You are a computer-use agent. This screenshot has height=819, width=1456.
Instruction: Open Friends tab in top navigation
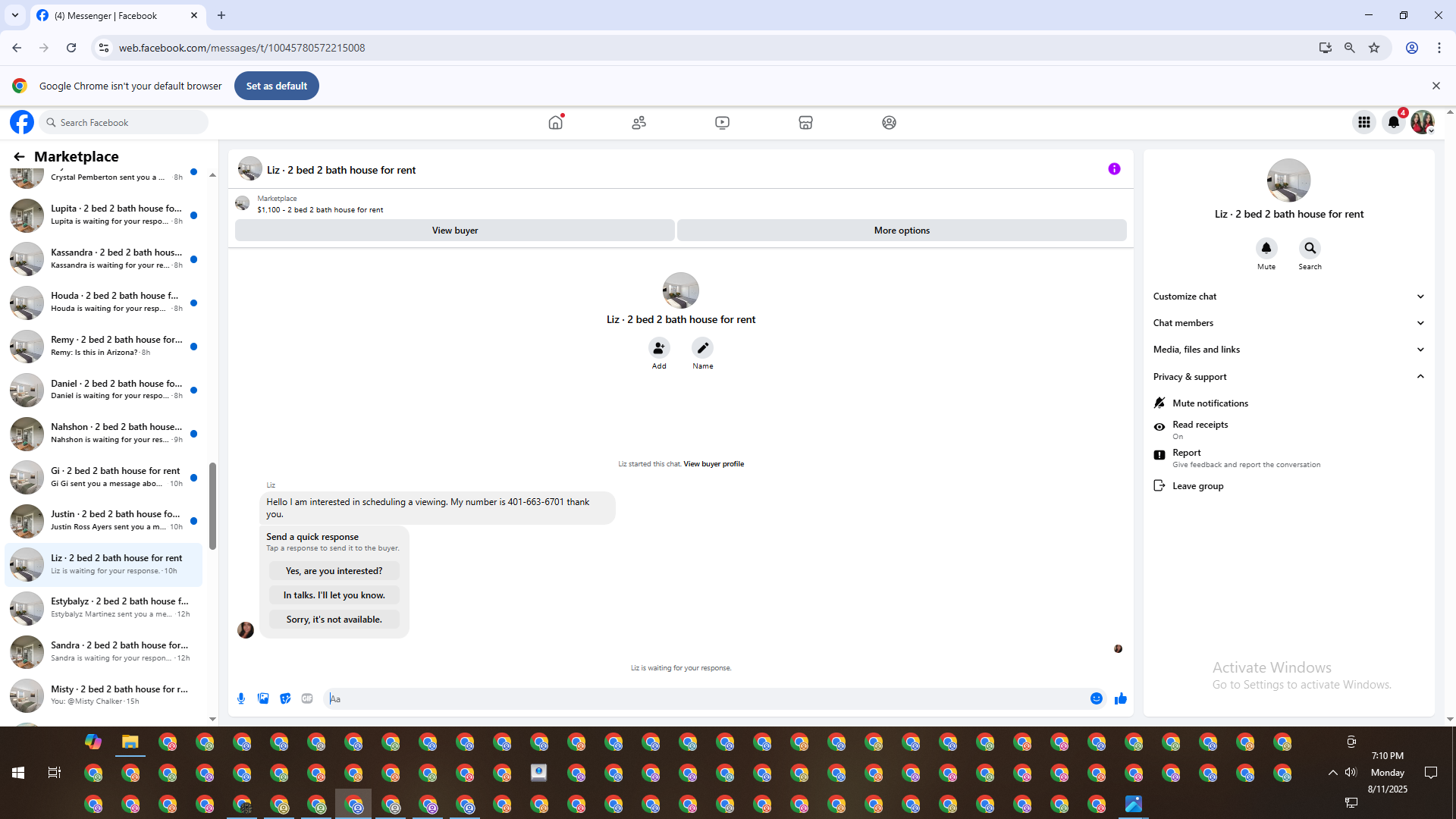[x=639, y=122]
